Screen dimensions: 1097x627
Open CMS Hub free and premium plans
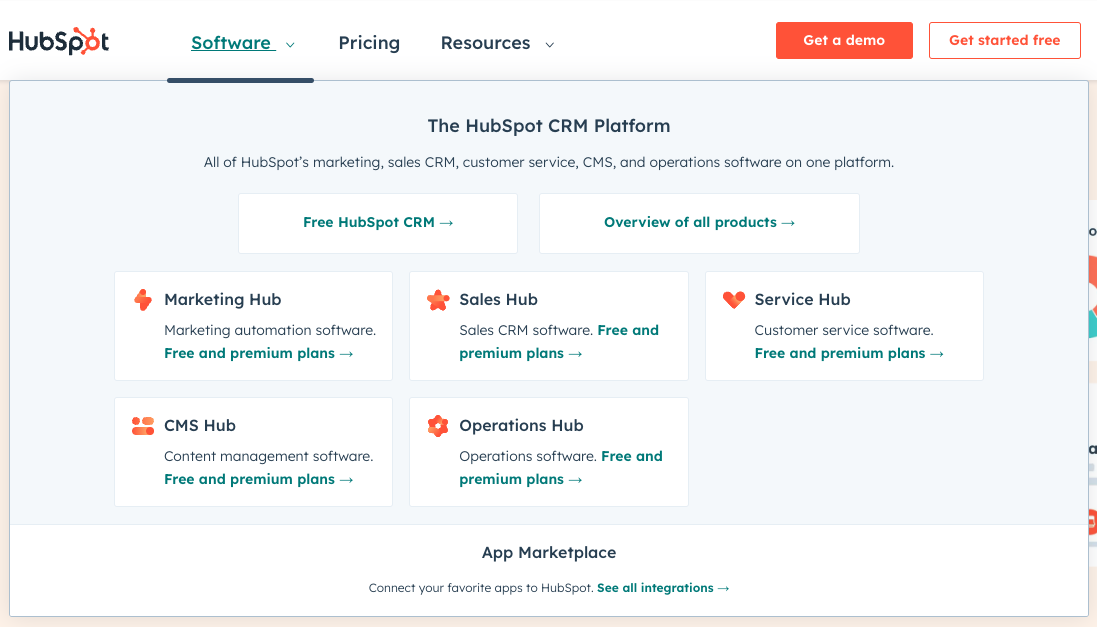258,479
